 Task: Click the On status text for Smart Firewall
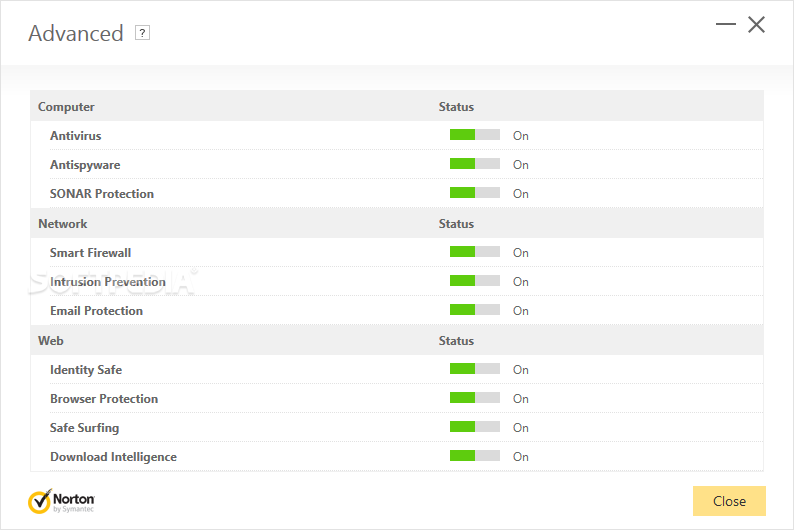521,253
